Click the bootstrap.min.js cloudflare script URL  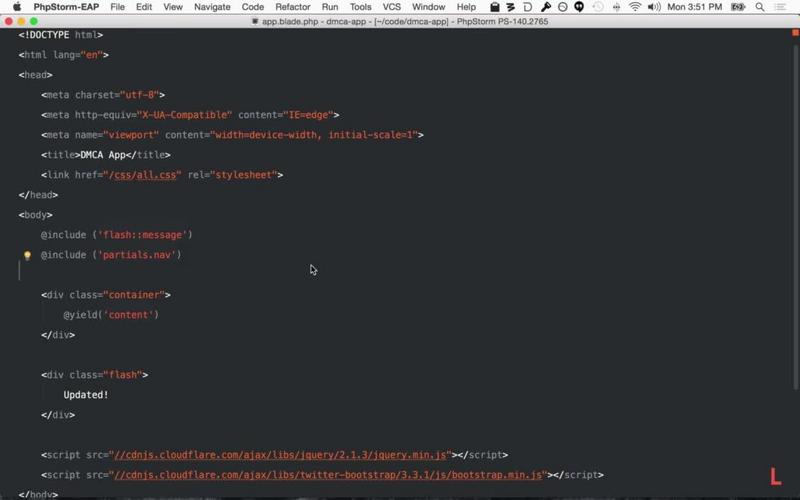click(328, 475)
